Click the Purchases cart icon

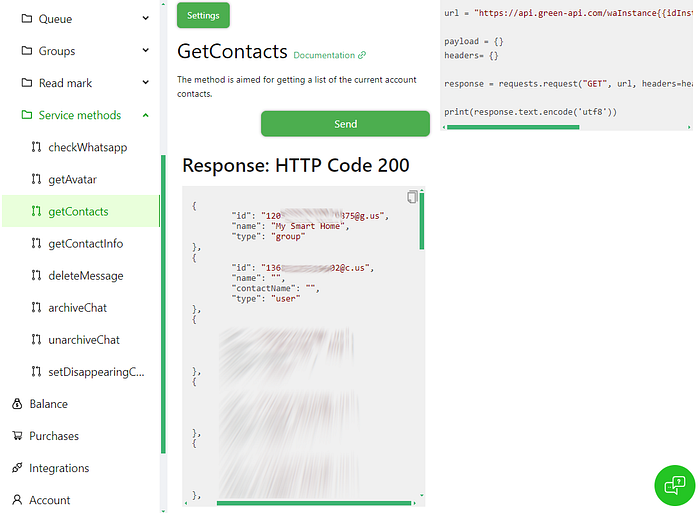point(17,435)
